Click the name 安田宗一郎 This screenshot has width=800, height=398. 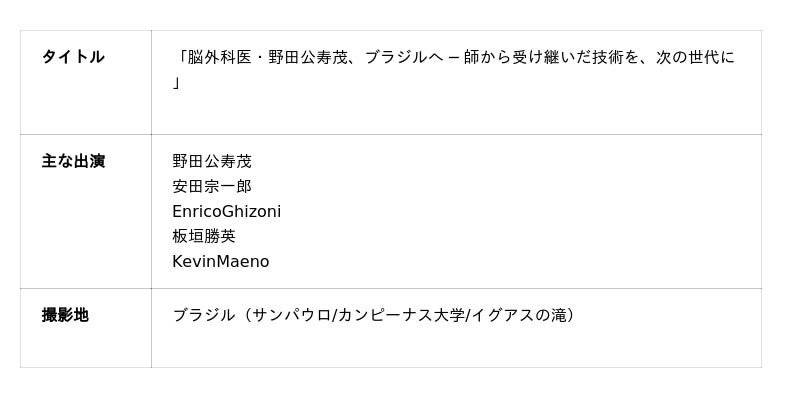pyautogui.click(x=212, y=186)
